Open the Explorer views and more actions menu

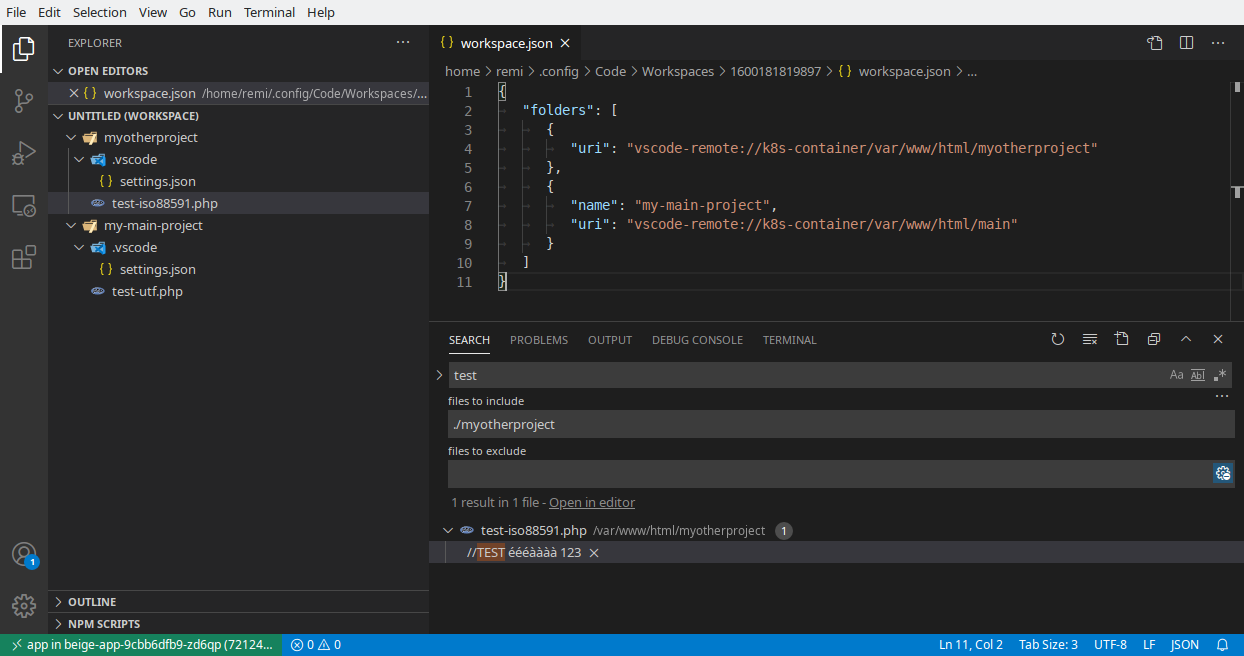[x=403, y=43]
